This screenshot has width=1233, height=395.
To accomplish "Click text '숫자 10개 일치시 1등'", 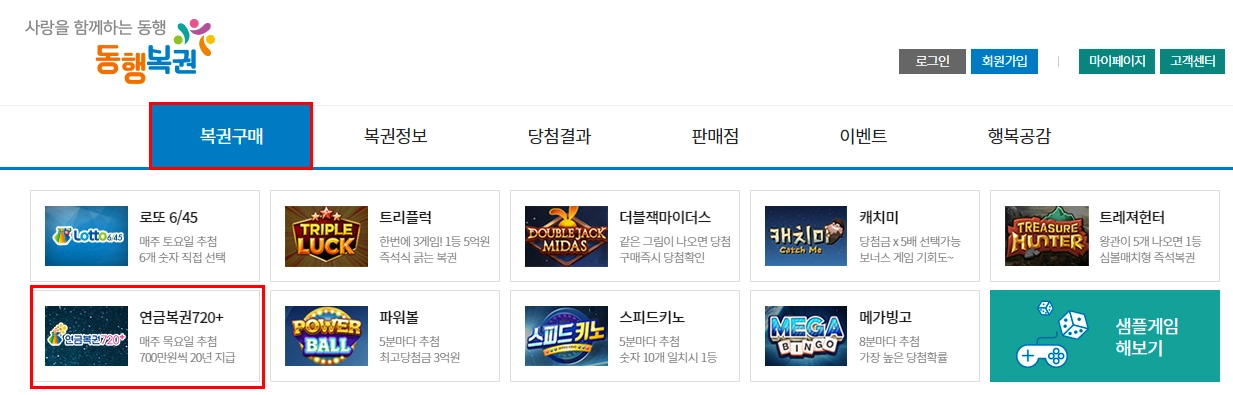I will pos(668,357).
